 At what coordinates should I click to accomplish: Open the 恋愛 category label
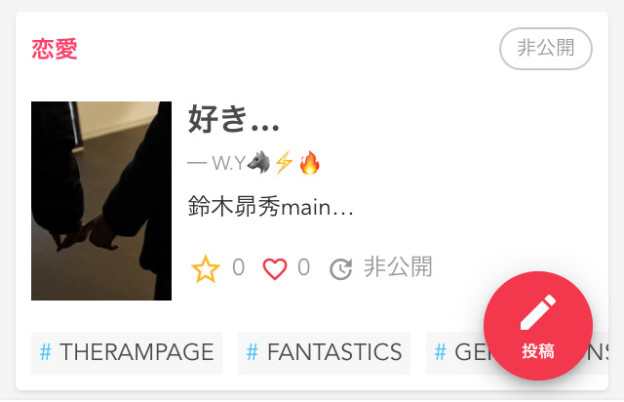tap(55, 49)
